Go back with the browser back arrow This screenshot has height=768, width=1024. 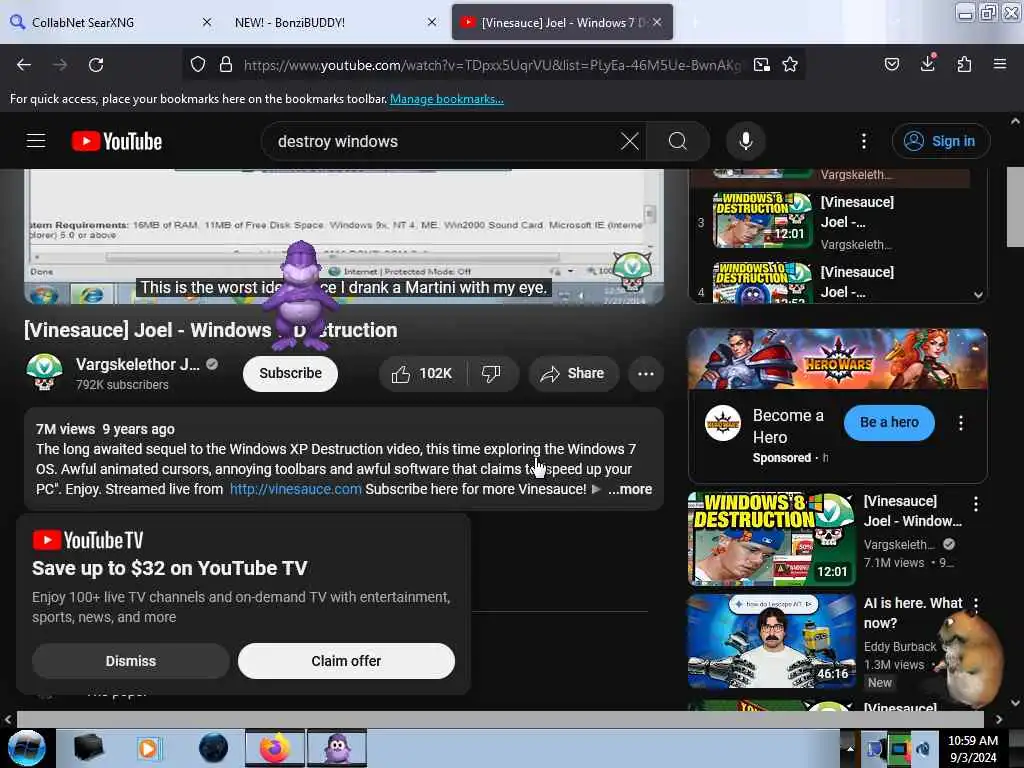coord(24,65)
